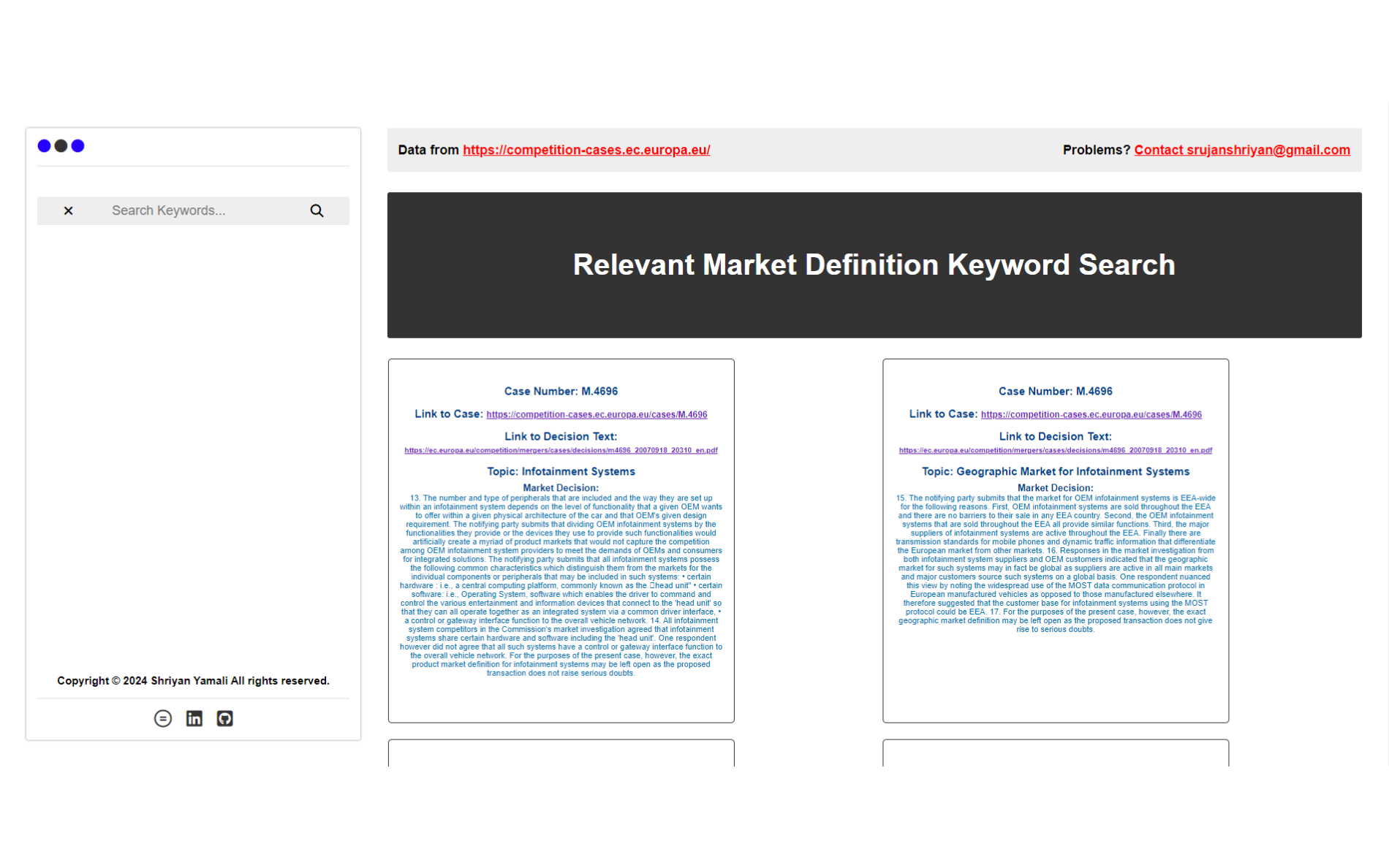Click the magnifying glass search icon
This screenshot has width=1389, height=868.
click(x=317, y=210)
